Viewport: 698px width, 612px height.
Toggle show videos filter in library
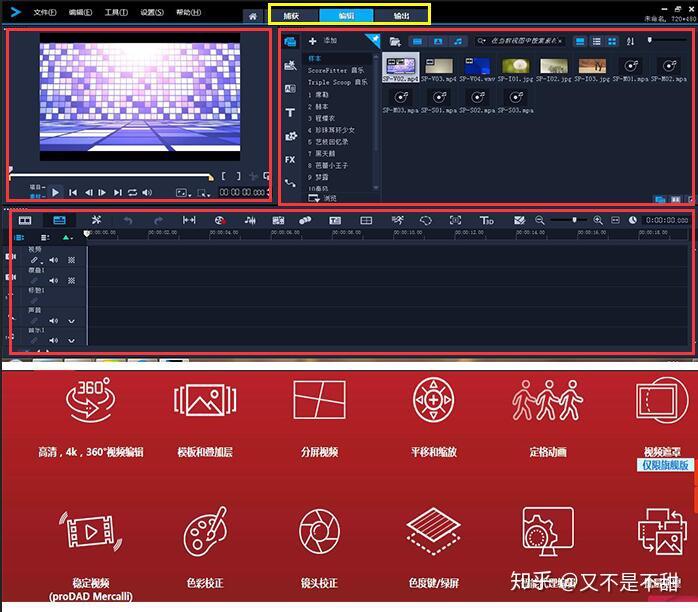point(417,41)
